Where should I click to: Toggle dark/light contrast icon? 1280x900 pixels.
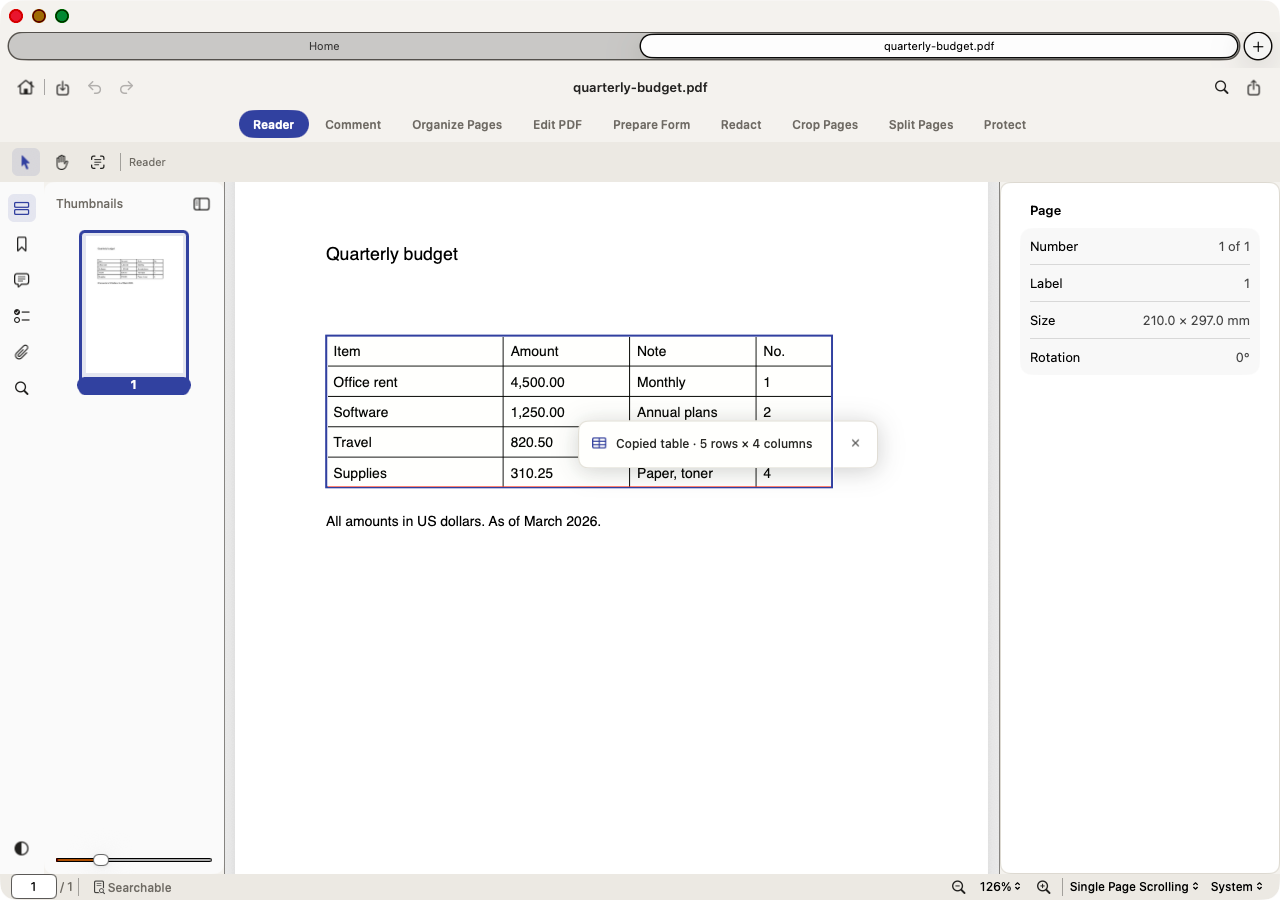[22, 848]
